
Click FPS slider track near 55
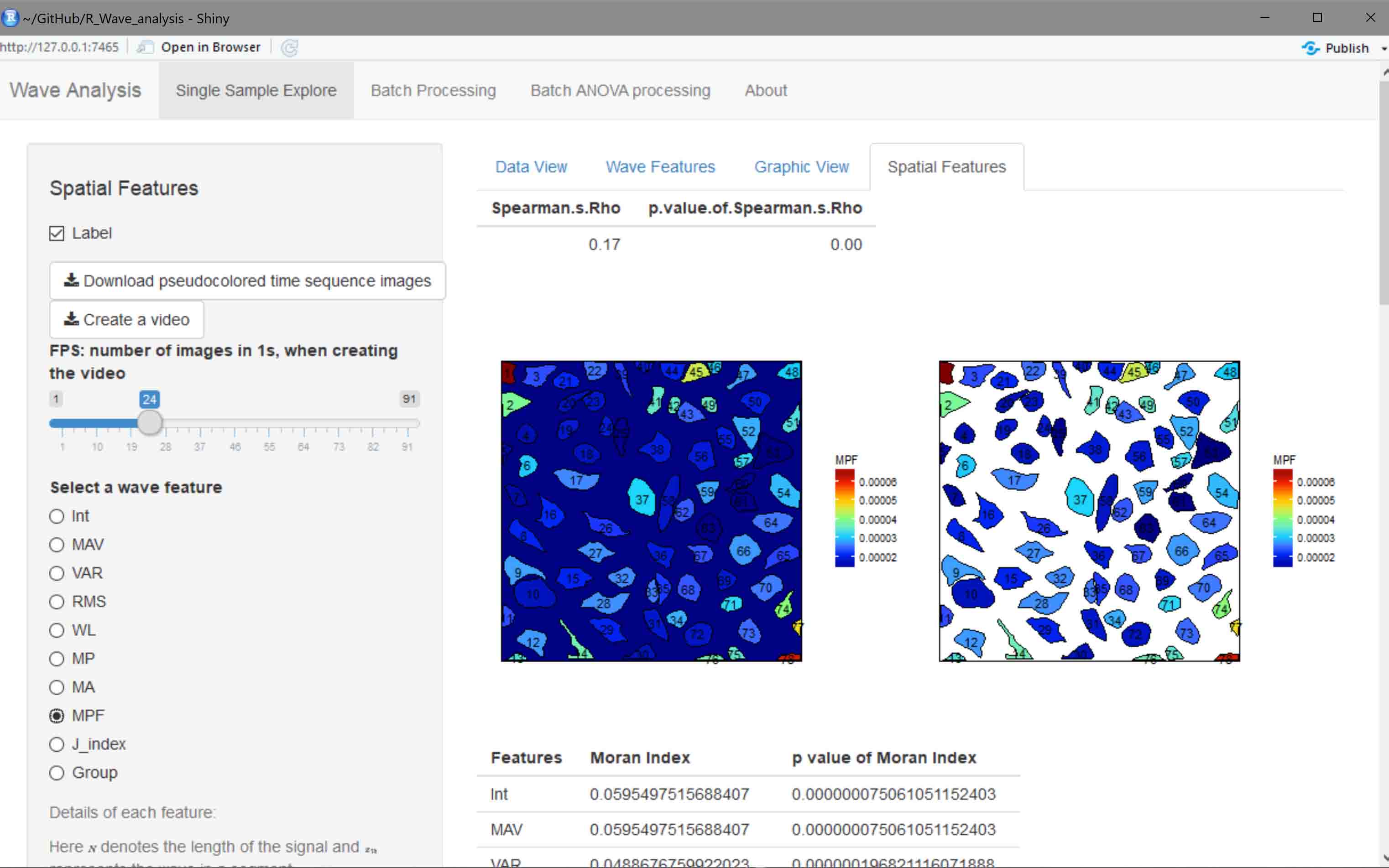point(269,424)
